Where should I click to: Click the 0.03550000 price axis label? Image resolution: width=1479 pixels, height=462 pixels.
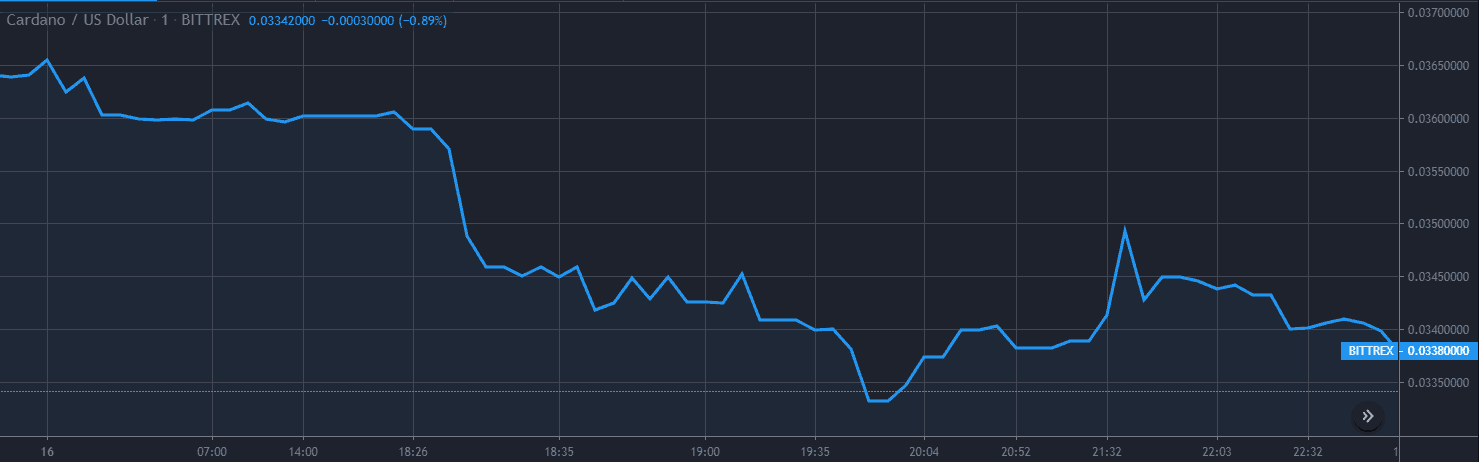(x=1438, y=171)
